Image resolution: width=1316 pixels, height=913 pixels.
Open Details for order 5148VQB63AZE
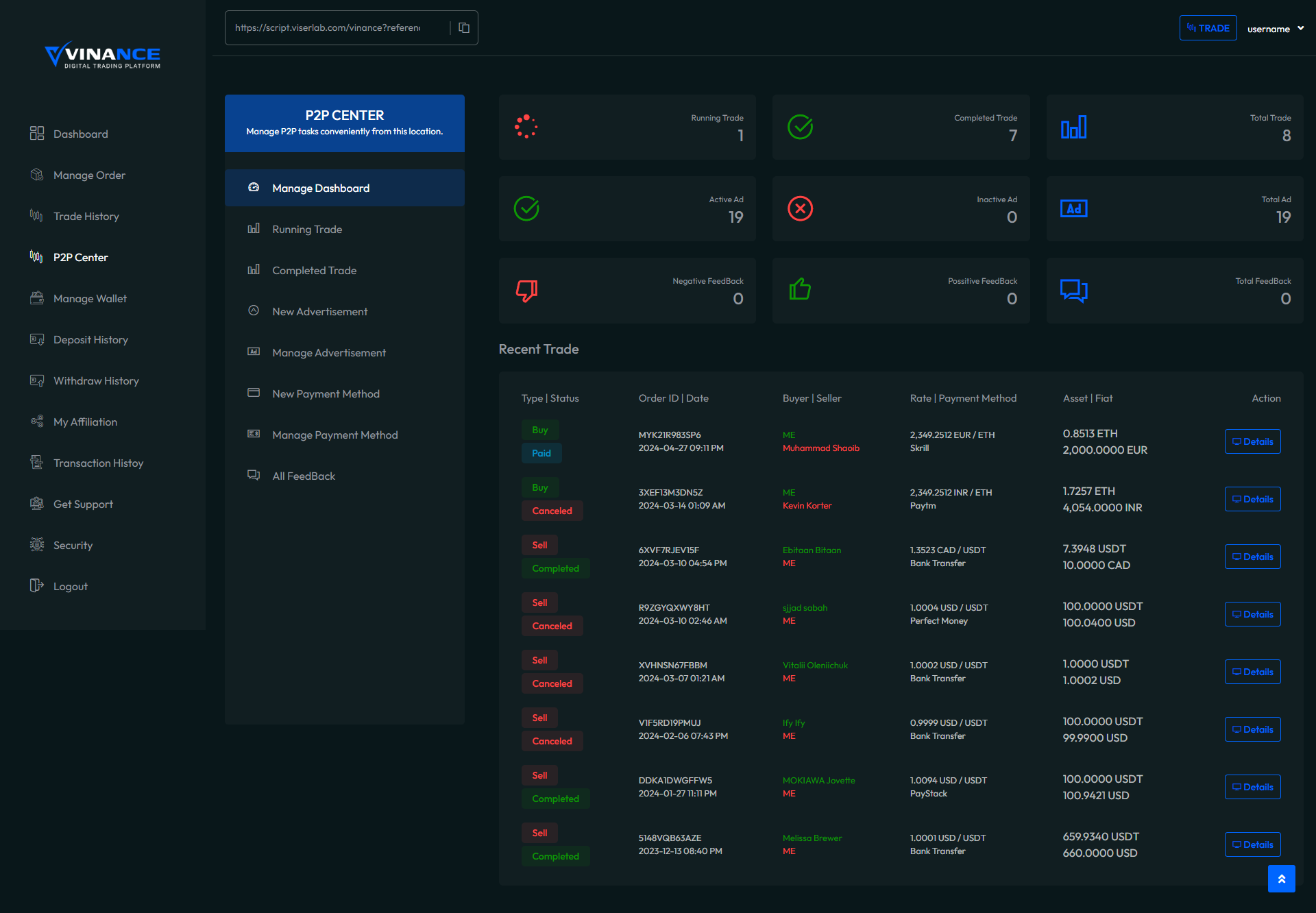tap(1252, 845)
